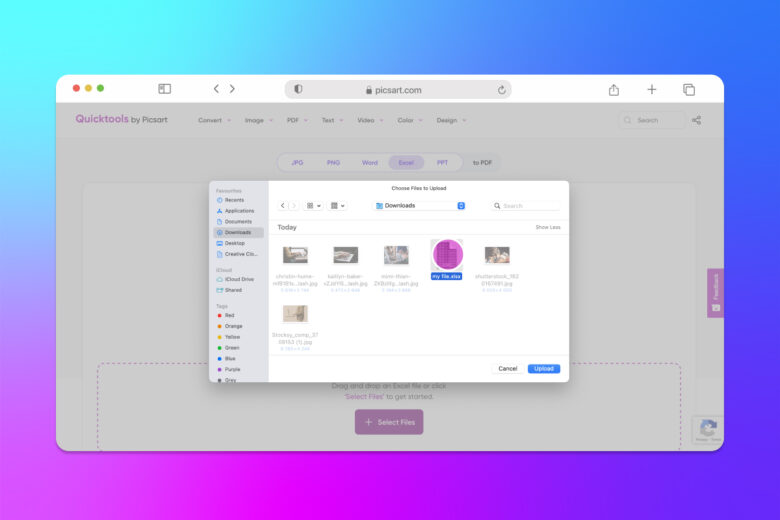Image resolution: width=780 pixels, height=520 pixels.
Task: Go forward with Safari's forward arrow
Action: pos(232,89)
